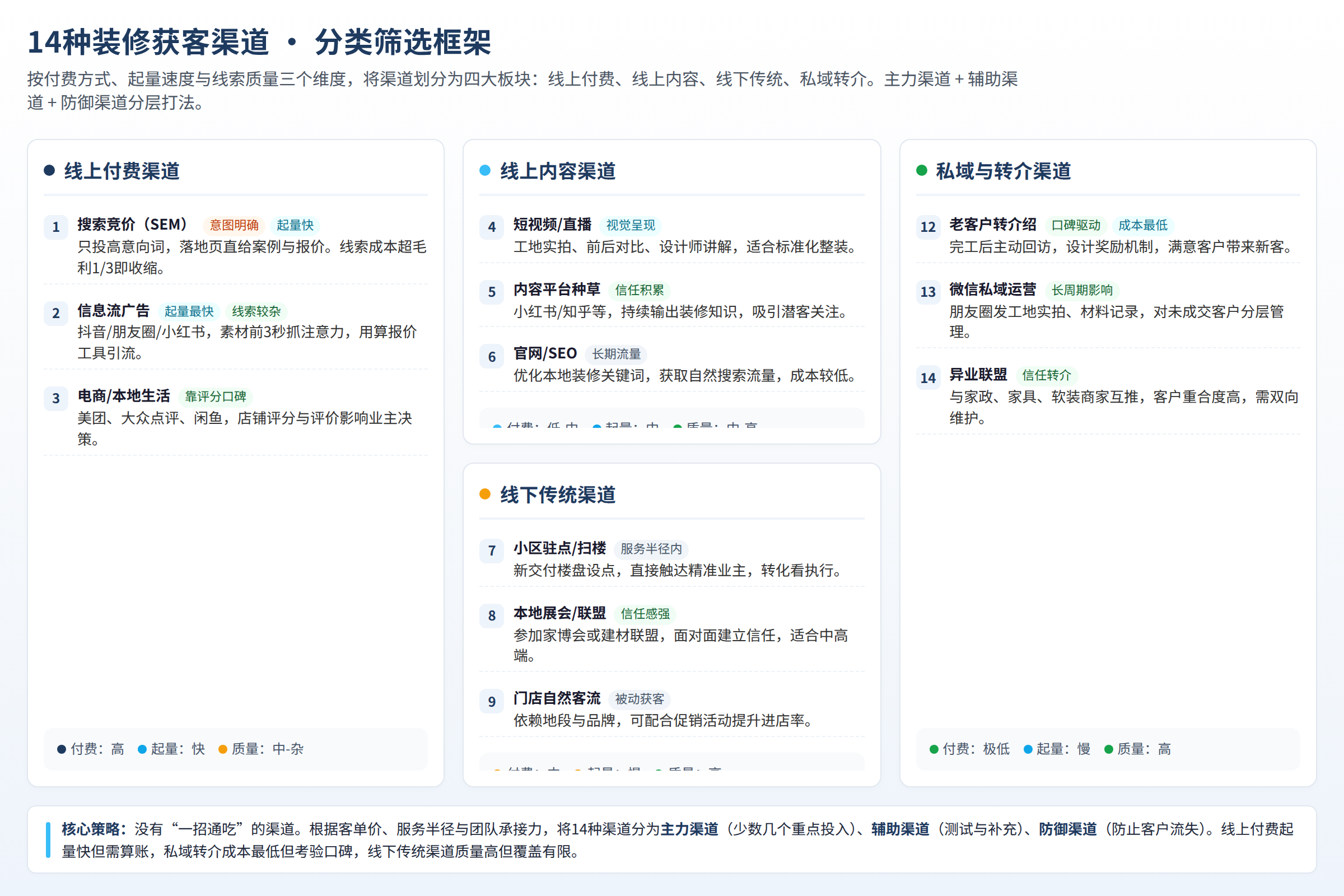
Task: Click the 付费：高 legend entry
Action: [91, 749]
